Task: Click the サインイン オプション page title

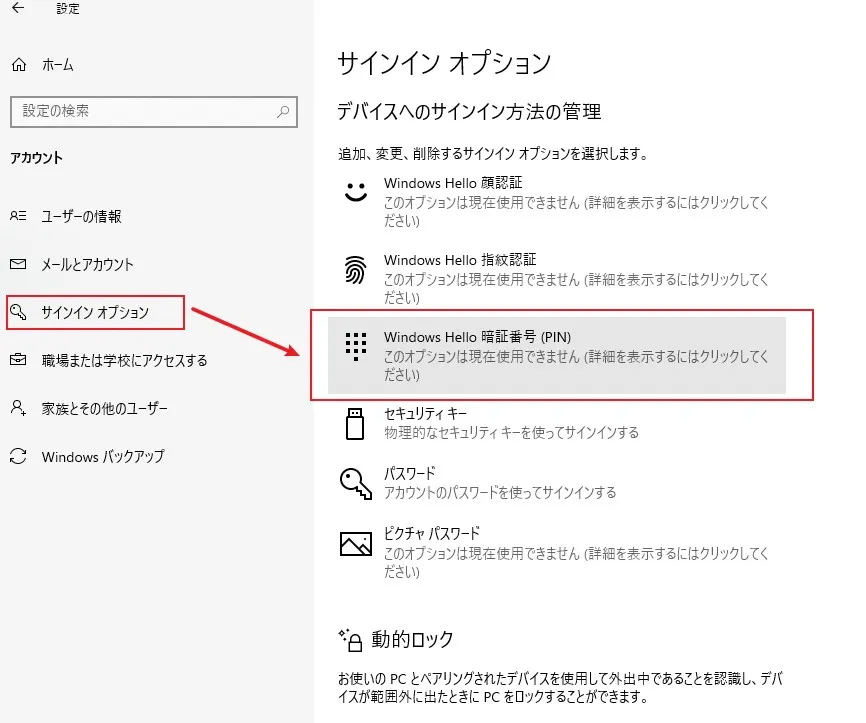Action: (x=445, y=62)
